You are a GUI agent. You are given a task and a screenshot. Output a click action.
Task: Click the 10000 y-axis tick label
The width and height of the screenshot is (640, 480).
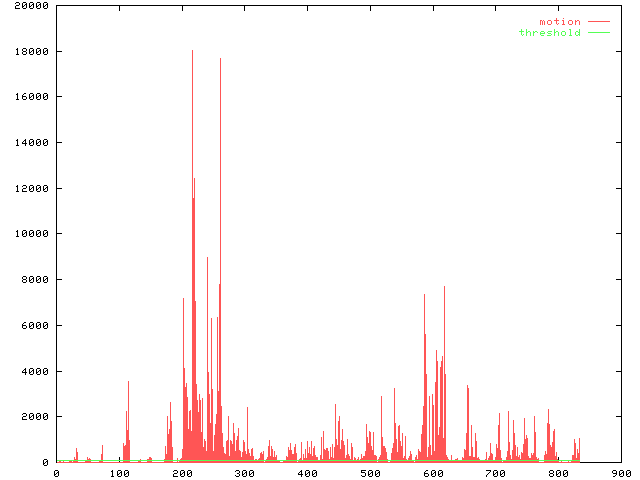(x=29, y=234)
